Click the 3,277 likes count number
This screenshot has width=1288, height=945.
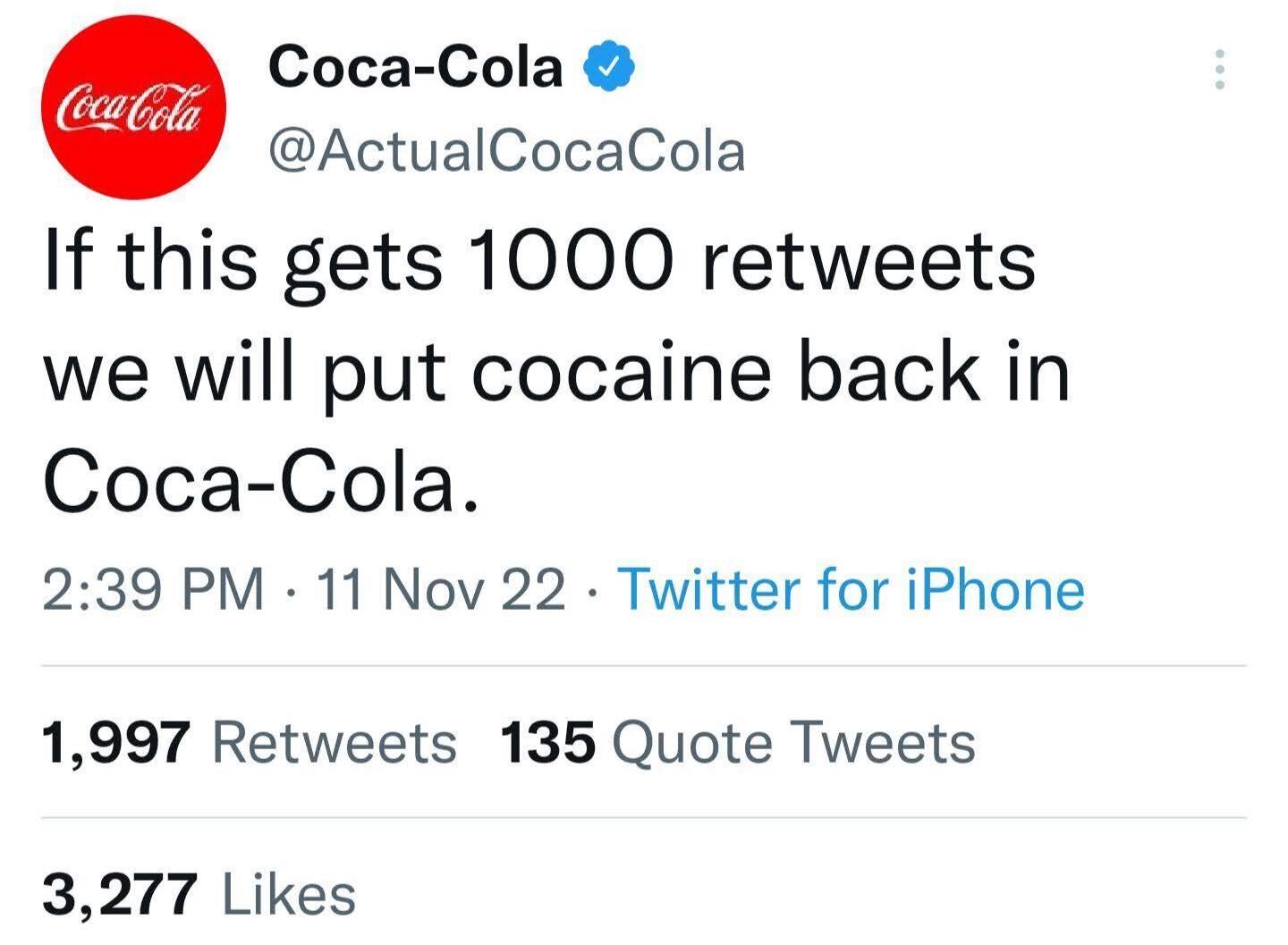120,895
